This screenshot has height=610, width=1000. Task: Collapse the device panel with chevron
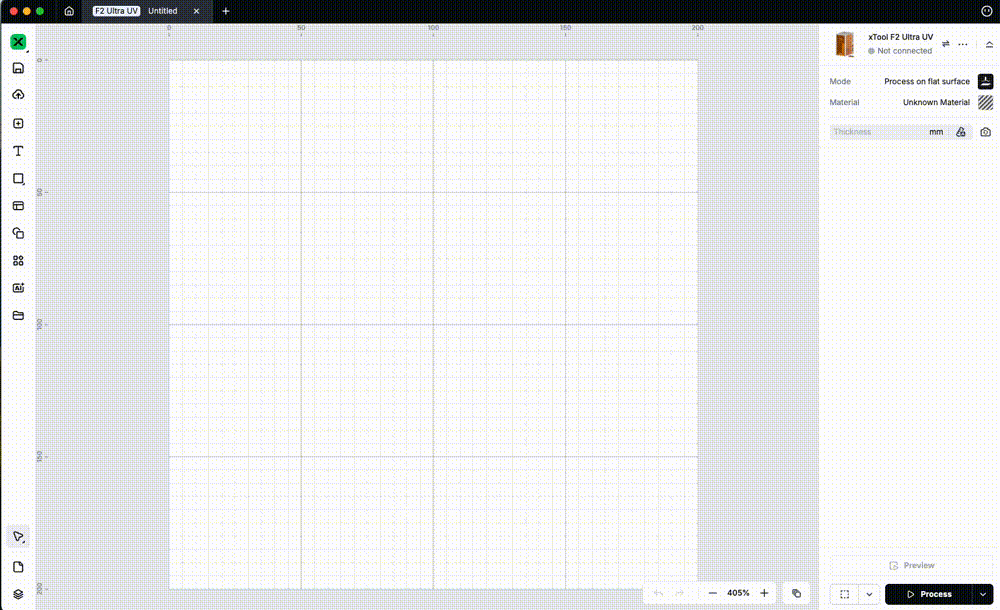[989, 45]
